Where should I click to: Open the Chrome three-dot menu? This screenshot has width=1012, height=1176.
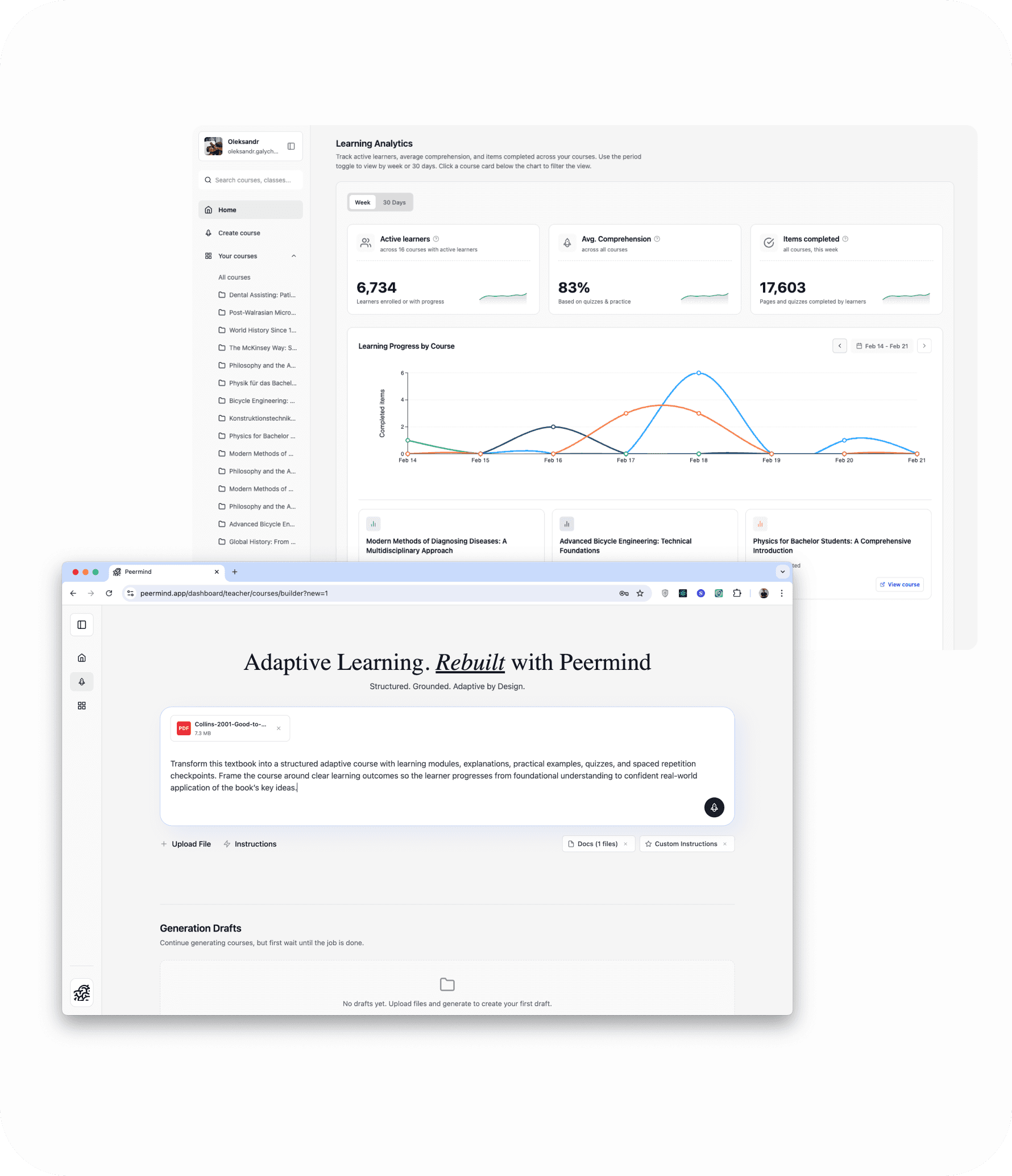782,593
